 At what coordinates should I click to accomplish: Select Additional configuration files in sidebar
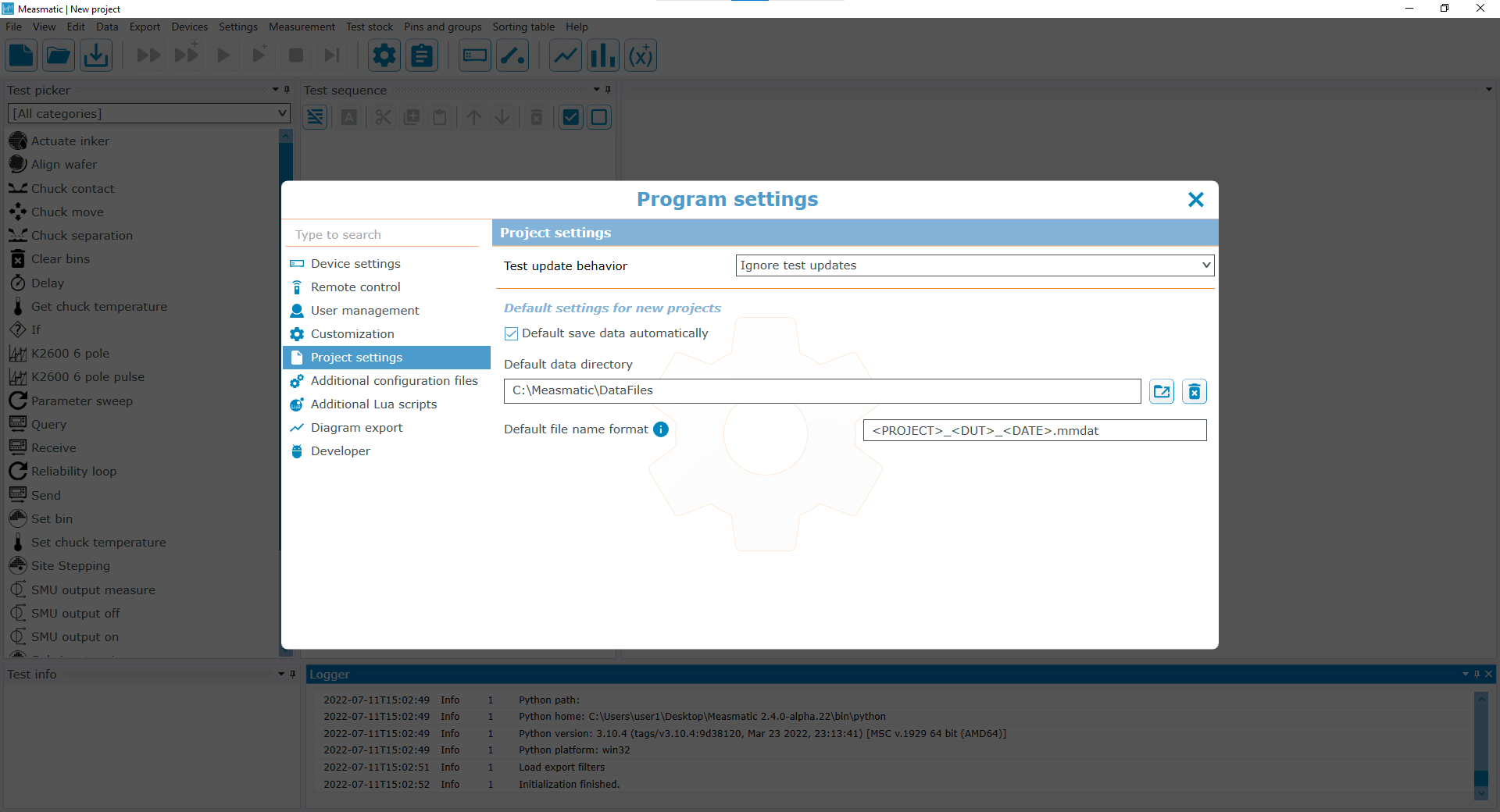click(387, 381)
